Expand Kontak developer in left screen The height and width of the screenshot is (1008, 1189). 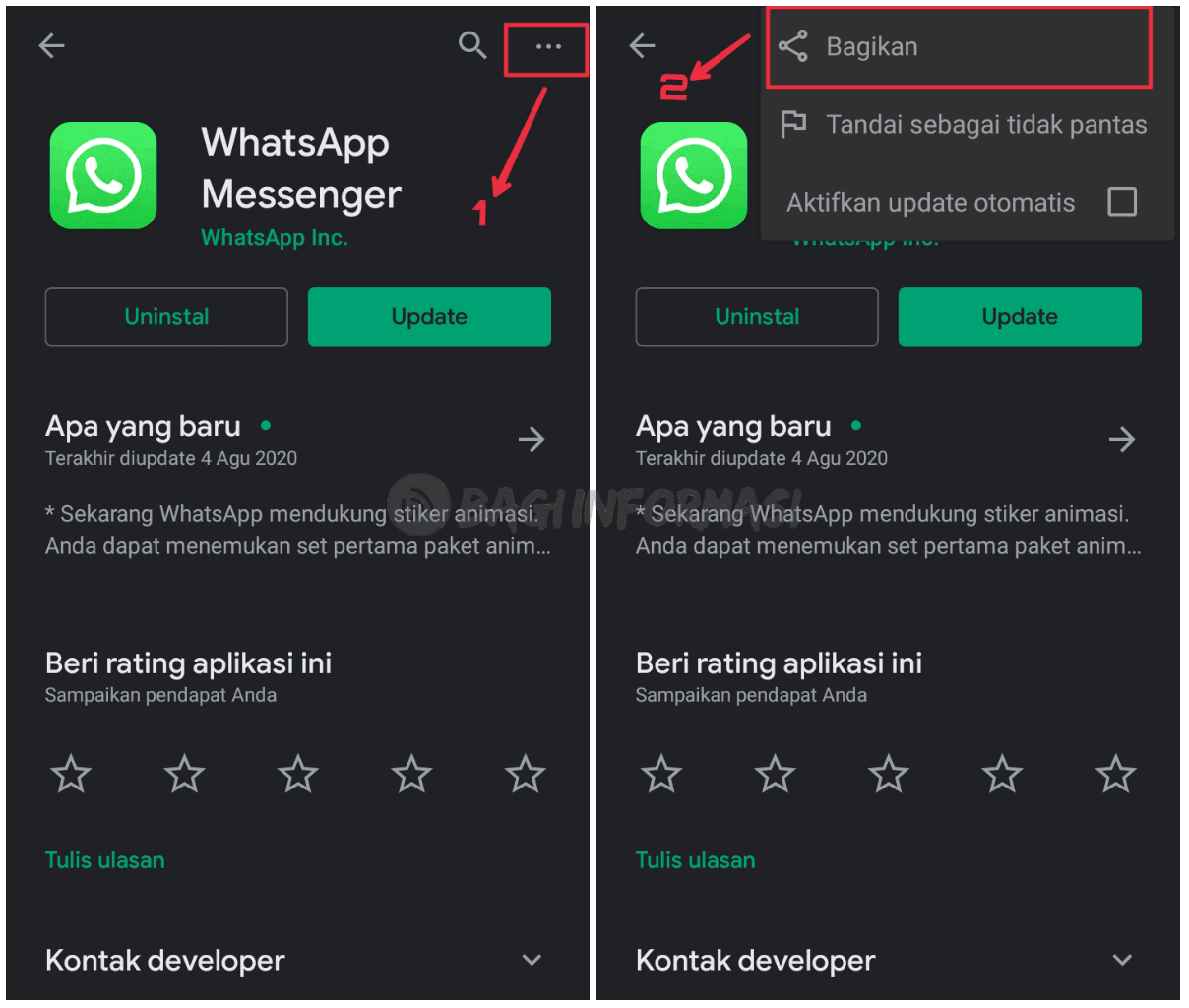[532, 960]
